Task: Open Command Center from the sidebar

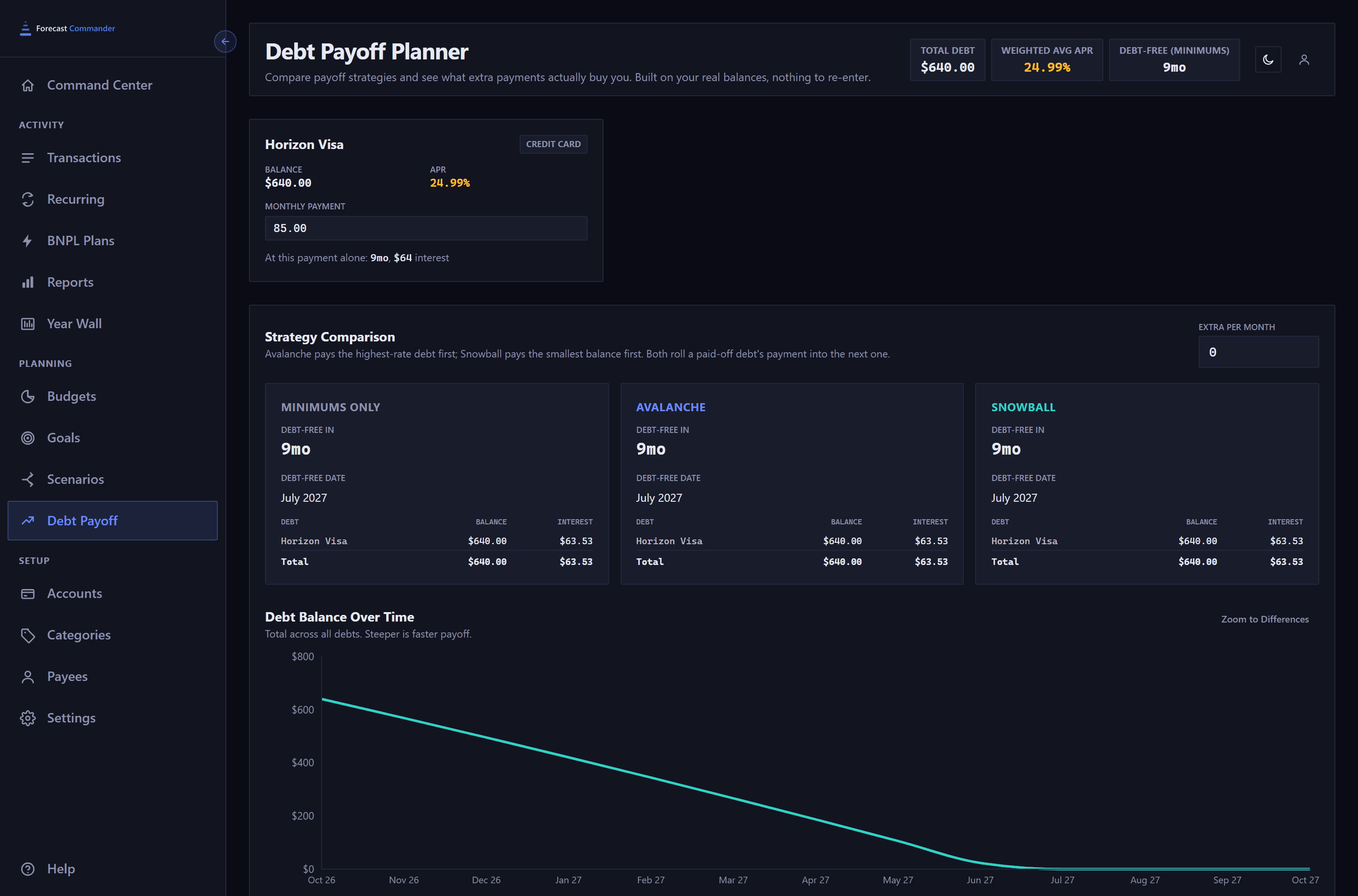Action: coord(113,85)
